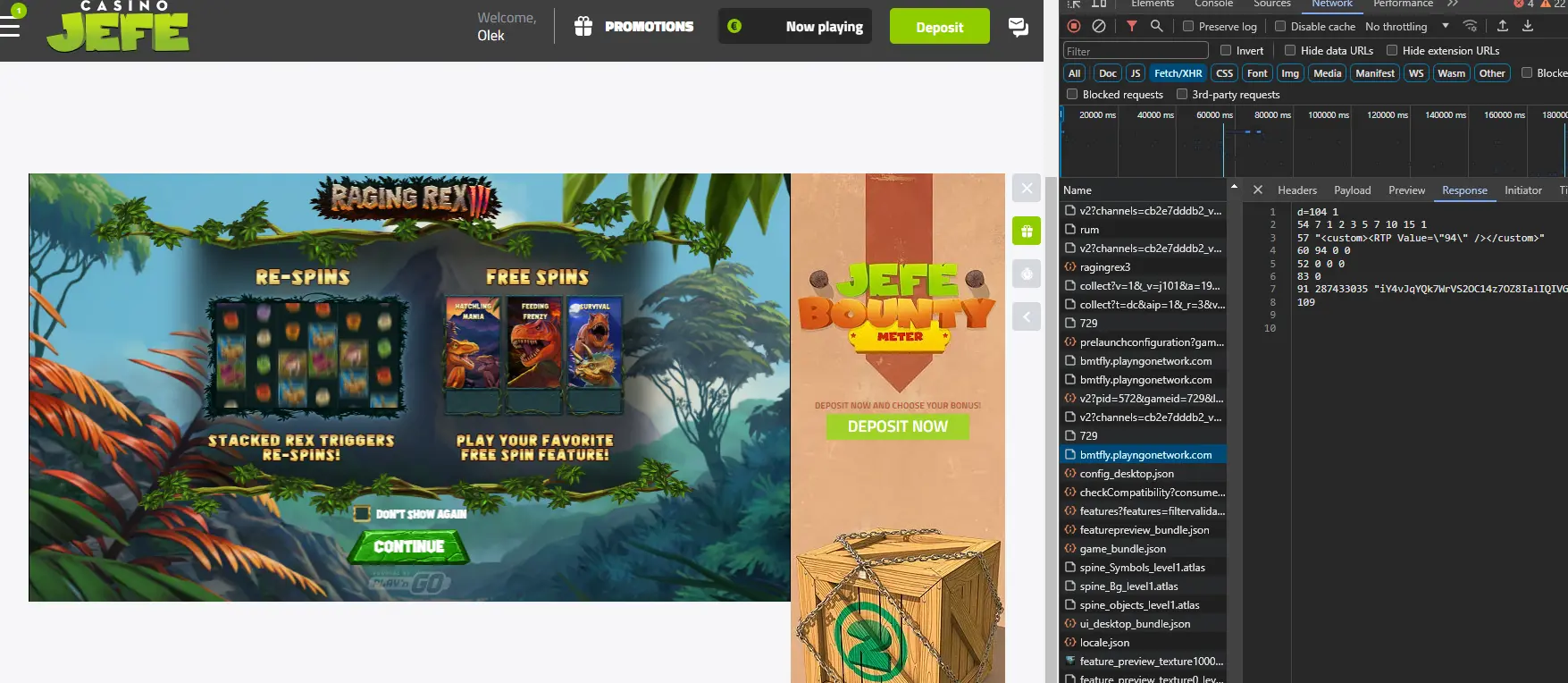
Task: Close the request details pane
Action: 1257,190
